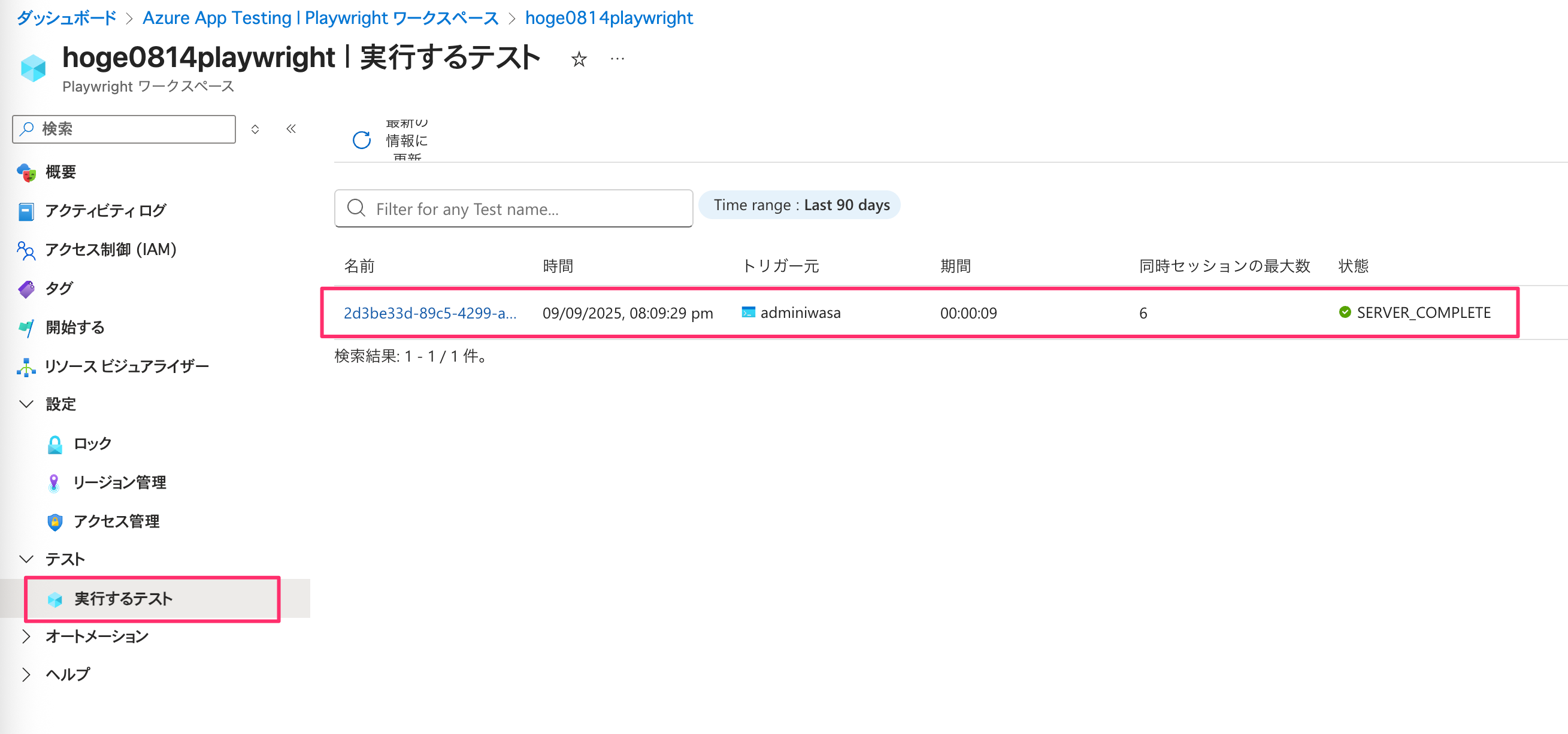Screen dimensions: 1568x734
Task: Click the magnifier icon in test filter box
Action: (x=356, y=208)
